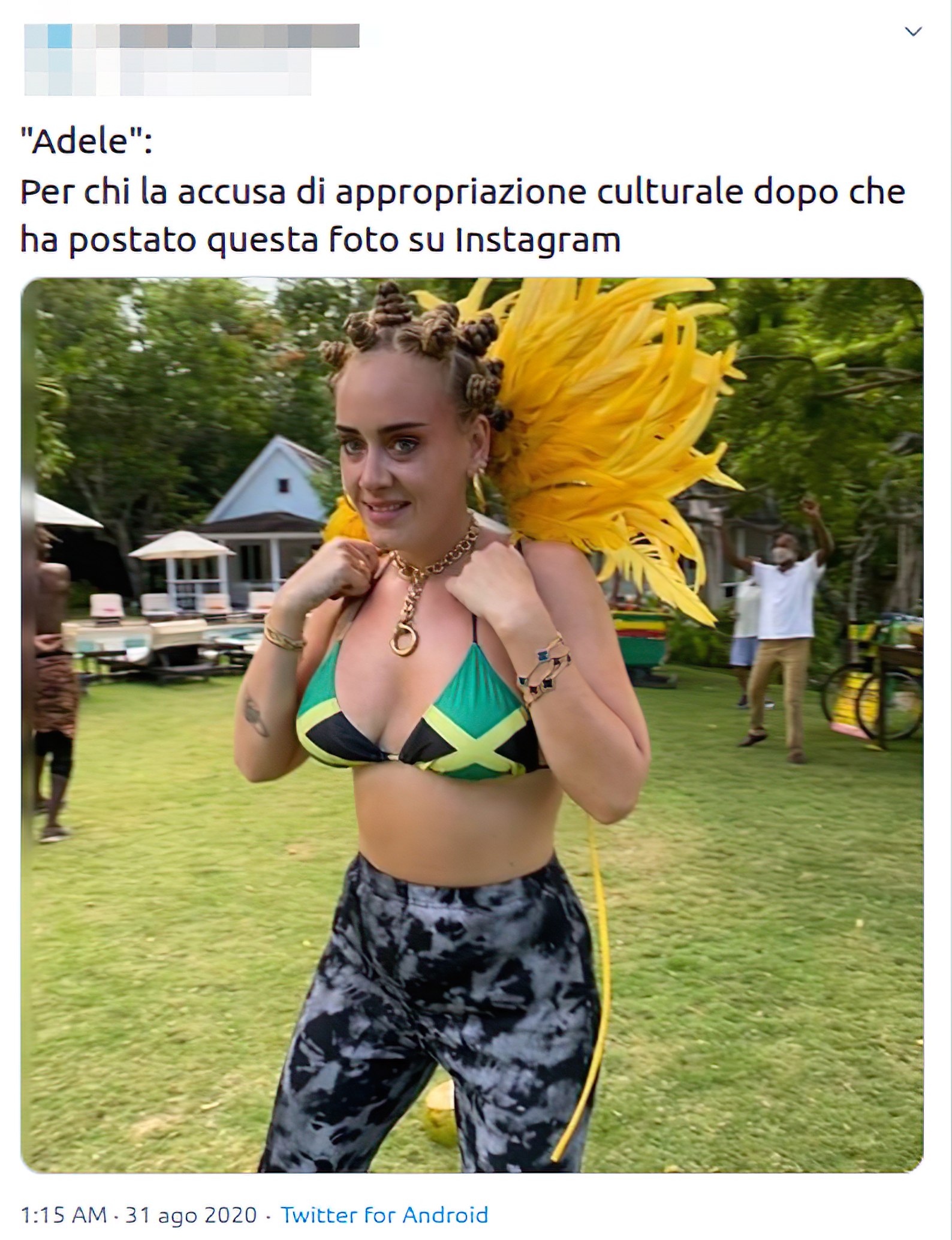Open the tweet options chevron menu
Image resolution: width=952 pixels, height=1240 pixels.
[x=912, y=32]
